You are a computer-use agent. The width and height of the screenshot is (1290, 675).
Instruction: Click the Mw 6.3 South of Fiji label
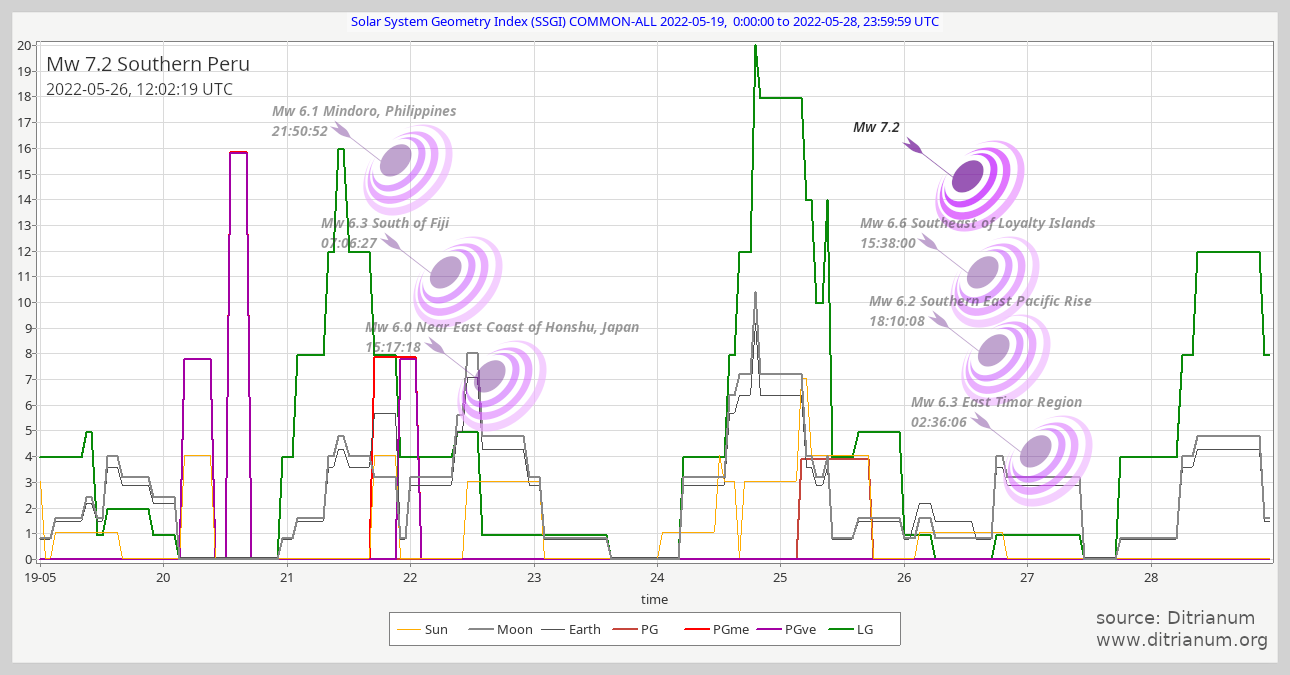(x=385, y=223)
